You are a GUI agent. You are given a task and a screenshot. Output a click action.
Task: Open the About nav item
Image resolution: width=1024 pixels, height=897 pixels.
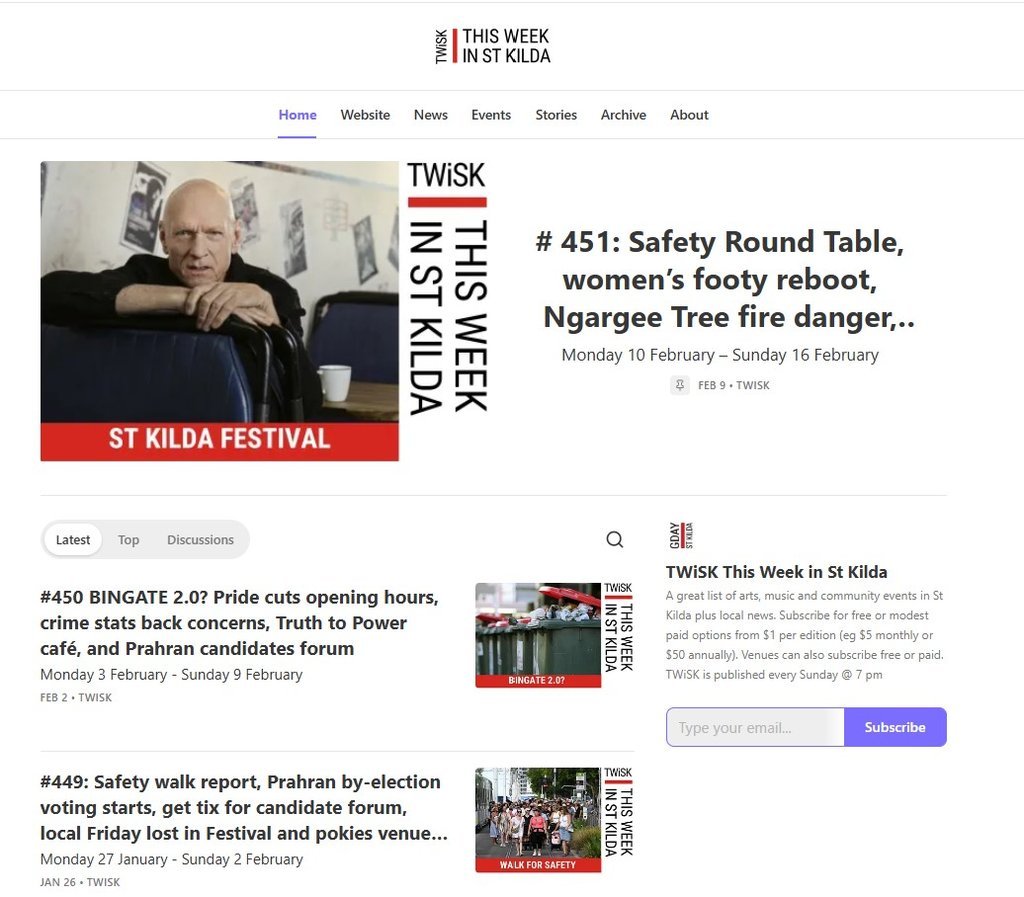(x=689, y=115)
